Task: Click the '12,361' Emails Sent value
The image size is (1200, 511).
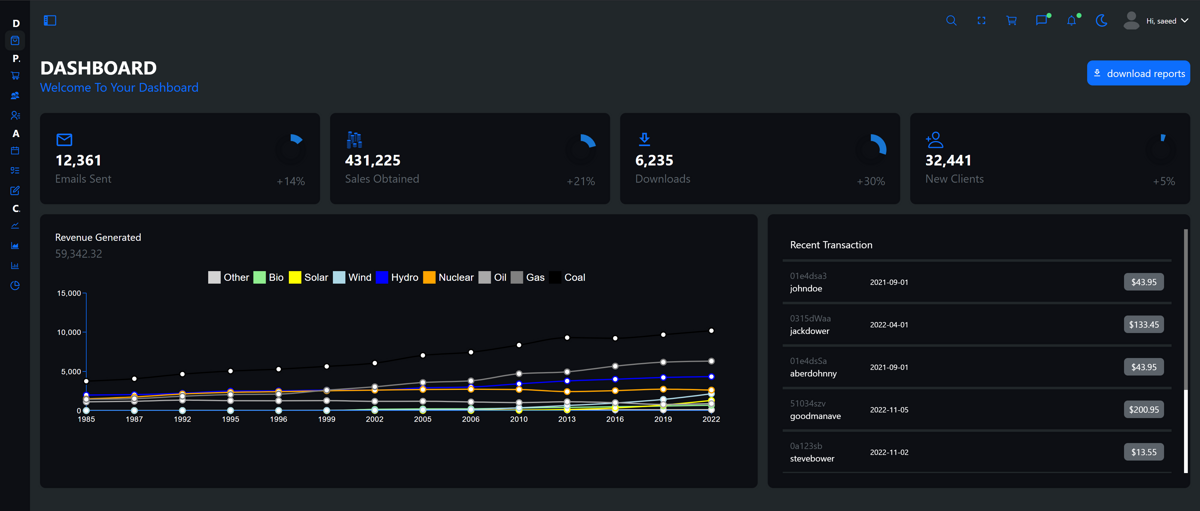Action: coord(78,160)
